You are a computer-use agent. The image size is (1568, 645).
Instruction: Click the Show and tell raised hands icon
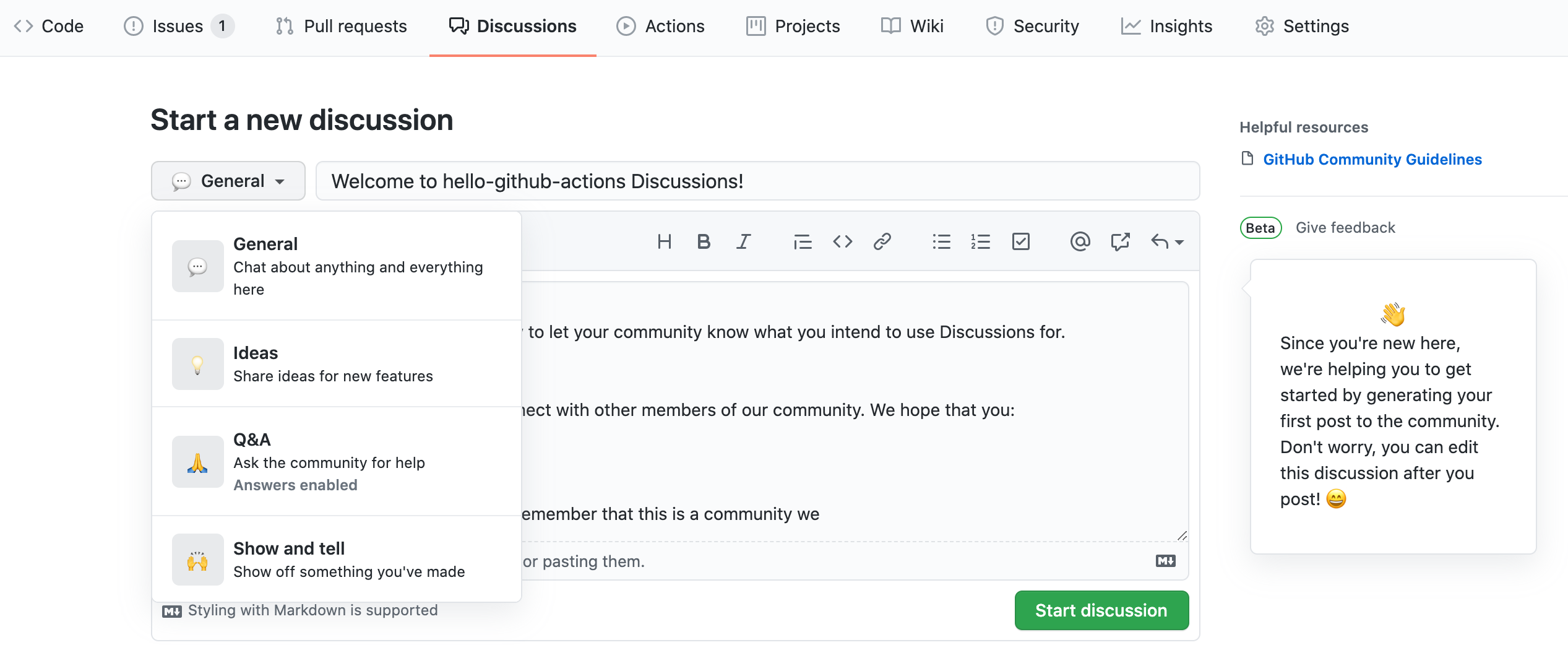[197, 560]
